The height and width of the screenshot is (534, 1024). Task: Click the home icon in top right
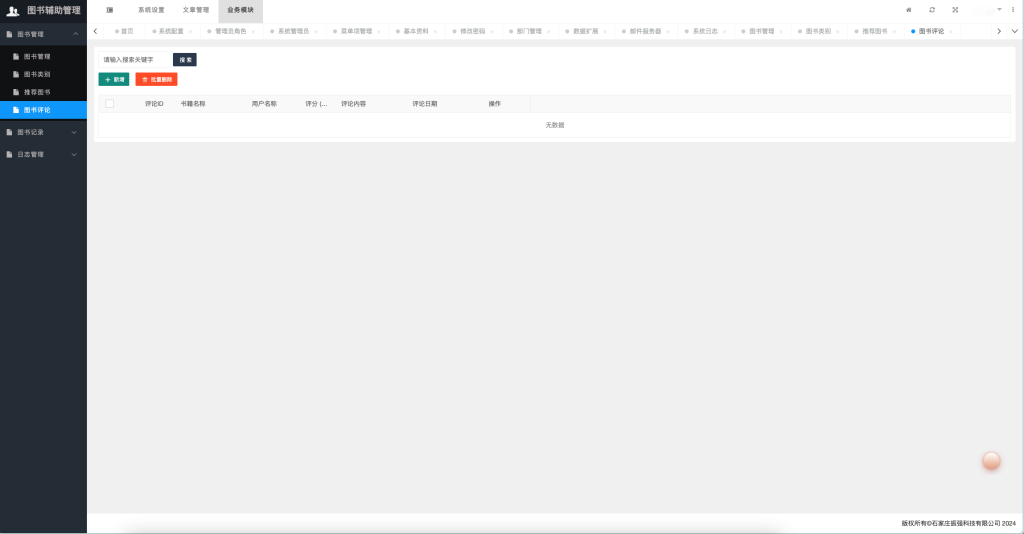[908, 10]
